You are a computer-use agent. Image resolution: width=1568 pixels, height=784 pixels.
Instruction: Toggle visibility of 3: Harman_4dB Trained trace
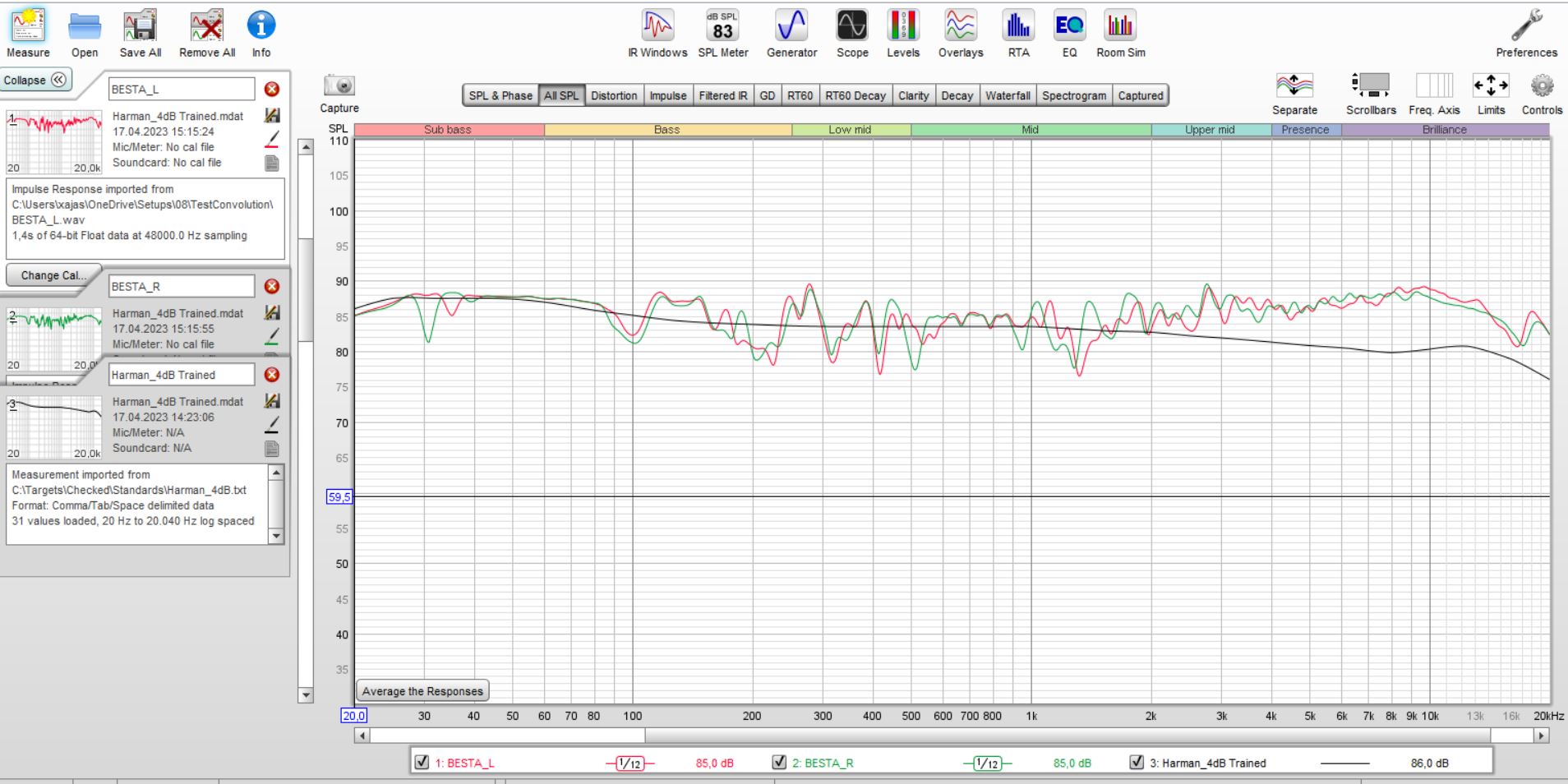click(x=1137, y=762)
